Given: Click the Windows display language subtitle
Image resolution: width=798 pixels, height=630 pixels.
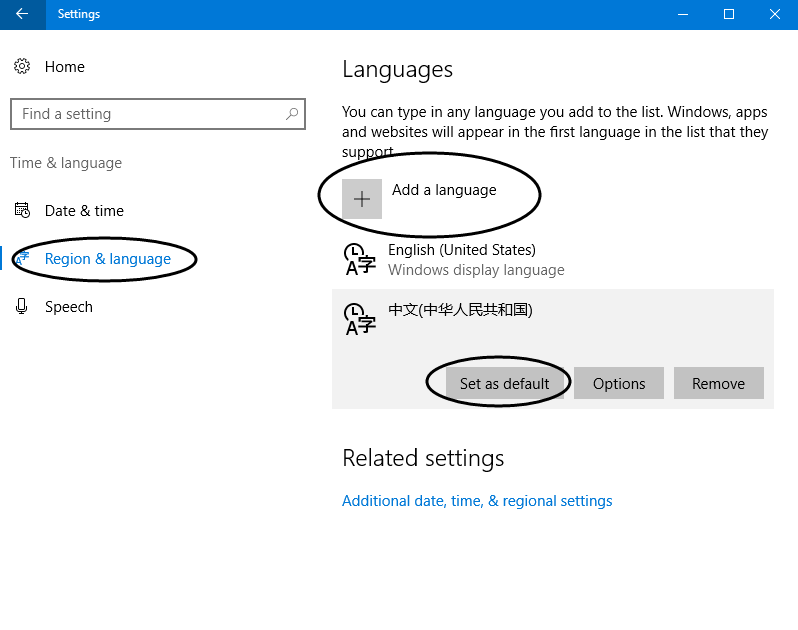Looking at the screenshot, I should click(x=476, y=270).
